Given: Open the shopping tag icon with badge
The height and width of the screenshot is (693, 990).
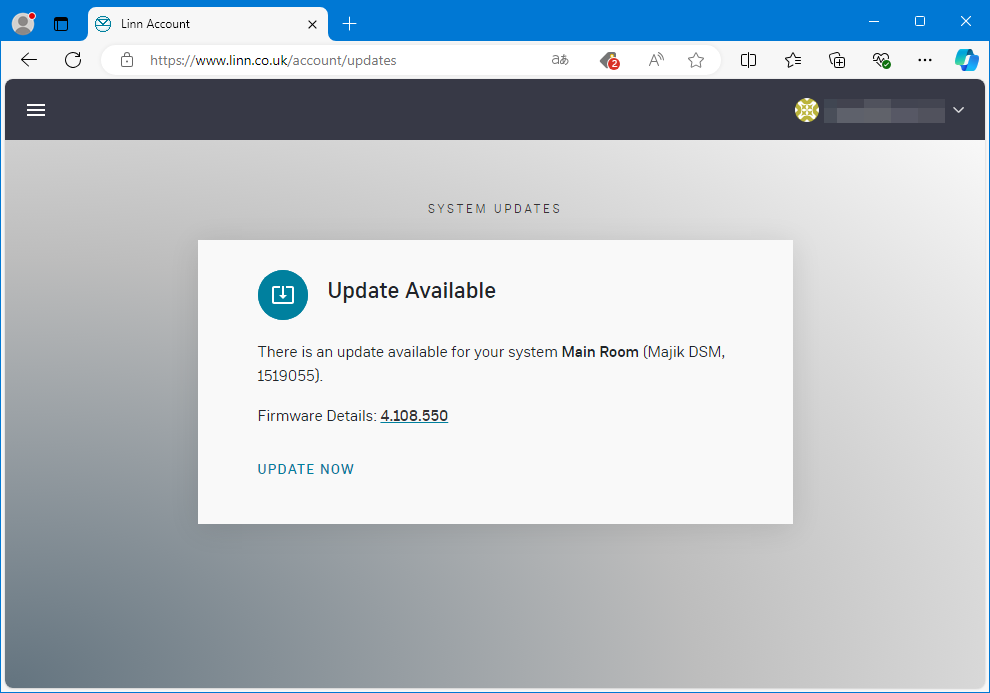Looking at the screenshot, I should [x=609, y=60].
